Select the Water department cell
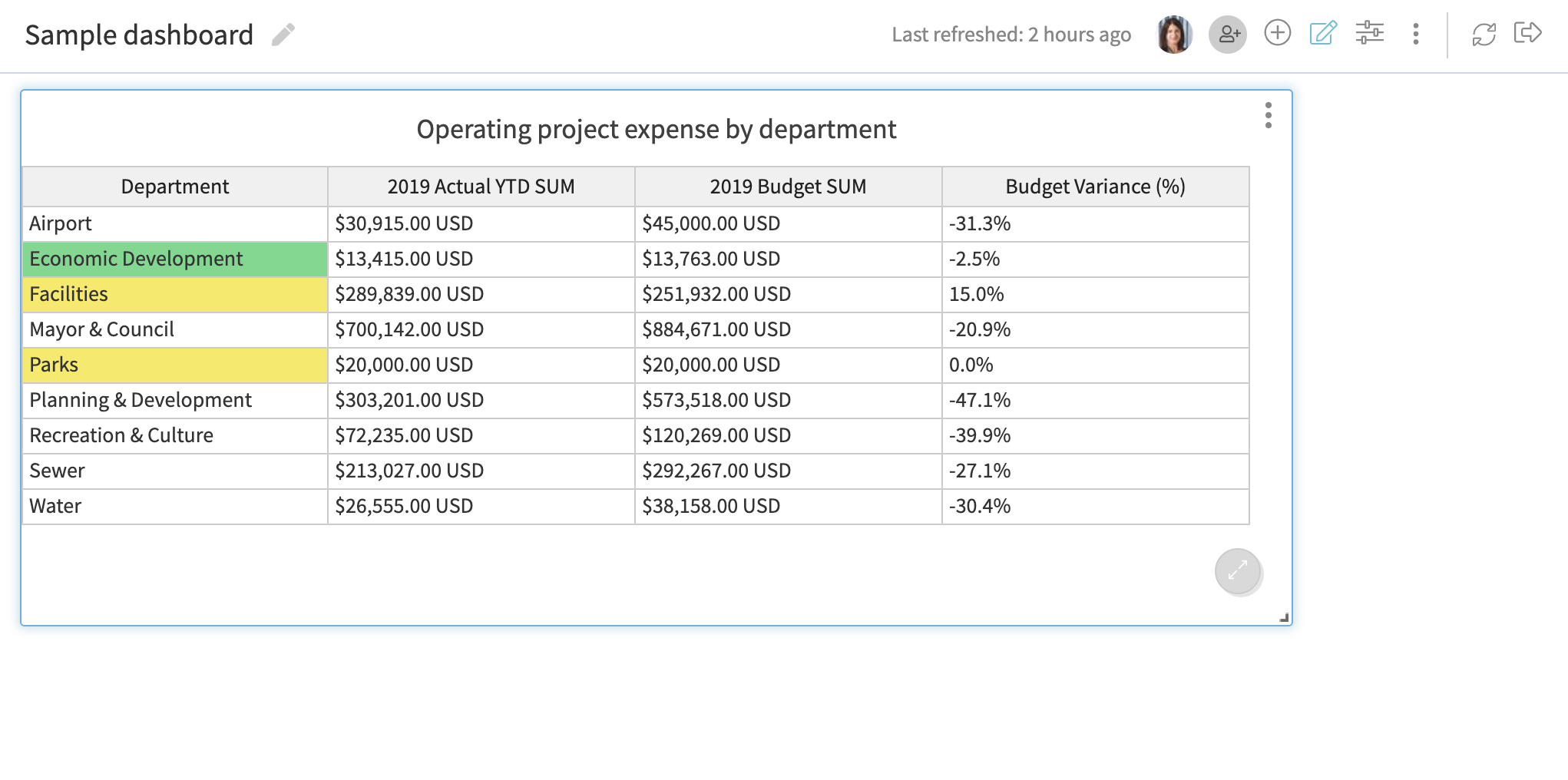The image size is (1568, 780). [x=175, y=506]
